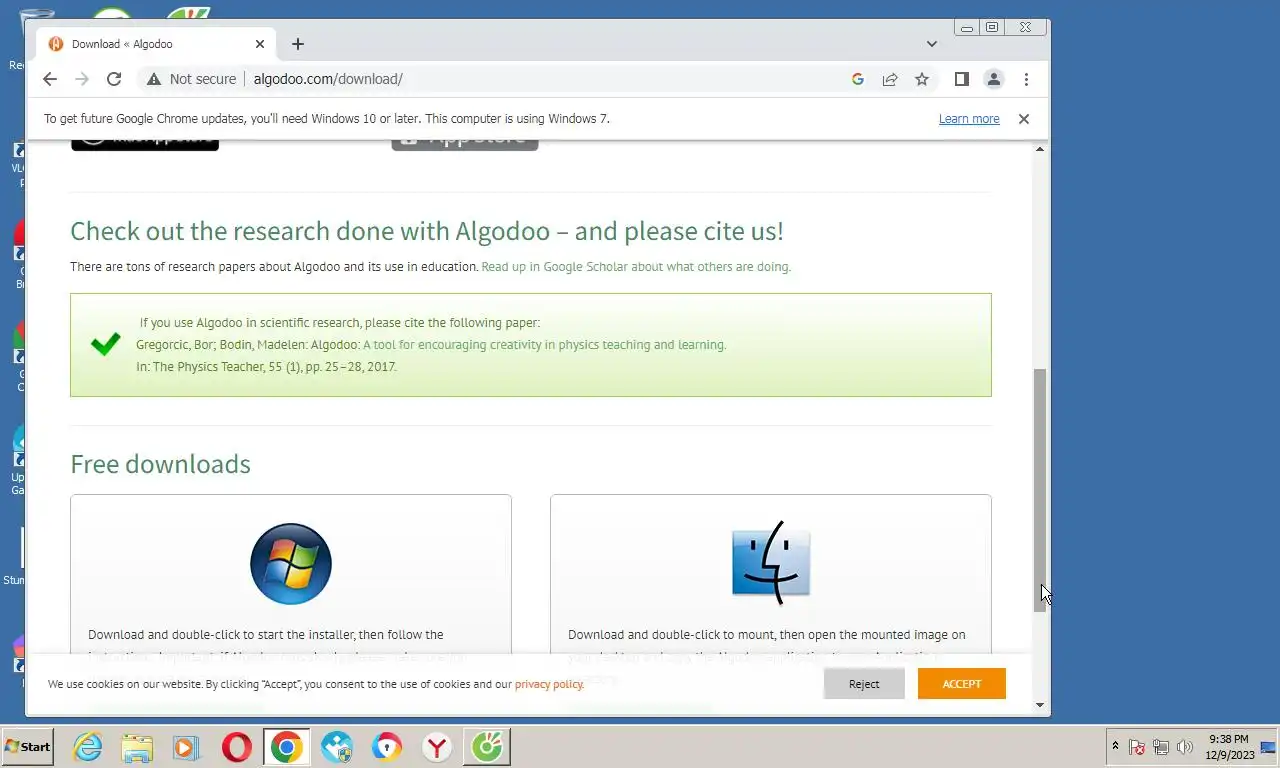Open the volume speaker tray icon
1280x768 pixels.
click(x=1185, y=747)
